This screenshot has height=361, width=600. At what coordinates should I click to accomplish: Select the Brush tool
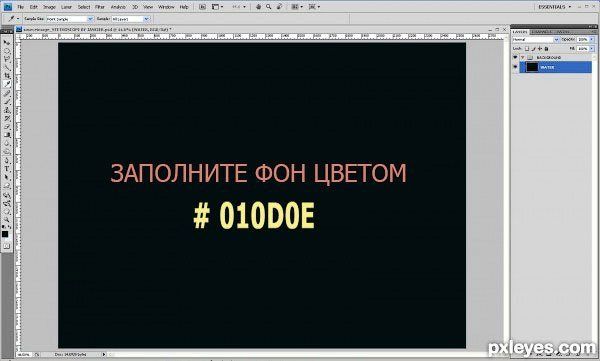click(x=7, y=102)
